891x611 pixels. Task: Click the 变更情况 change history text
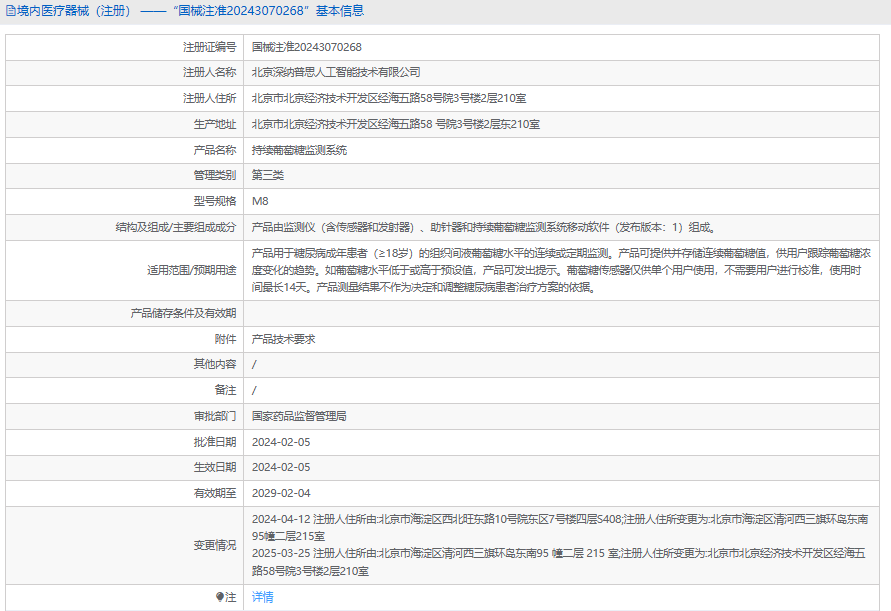[560, 545]
